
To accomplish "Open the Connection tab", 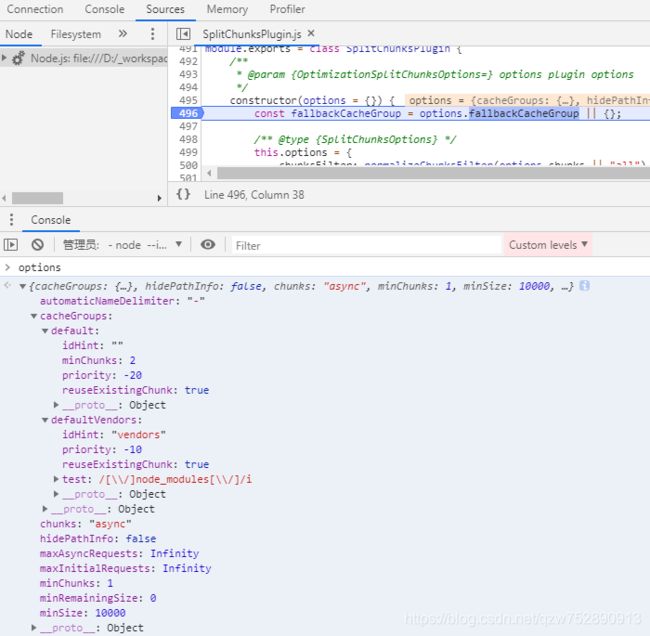I will point(35,9).
